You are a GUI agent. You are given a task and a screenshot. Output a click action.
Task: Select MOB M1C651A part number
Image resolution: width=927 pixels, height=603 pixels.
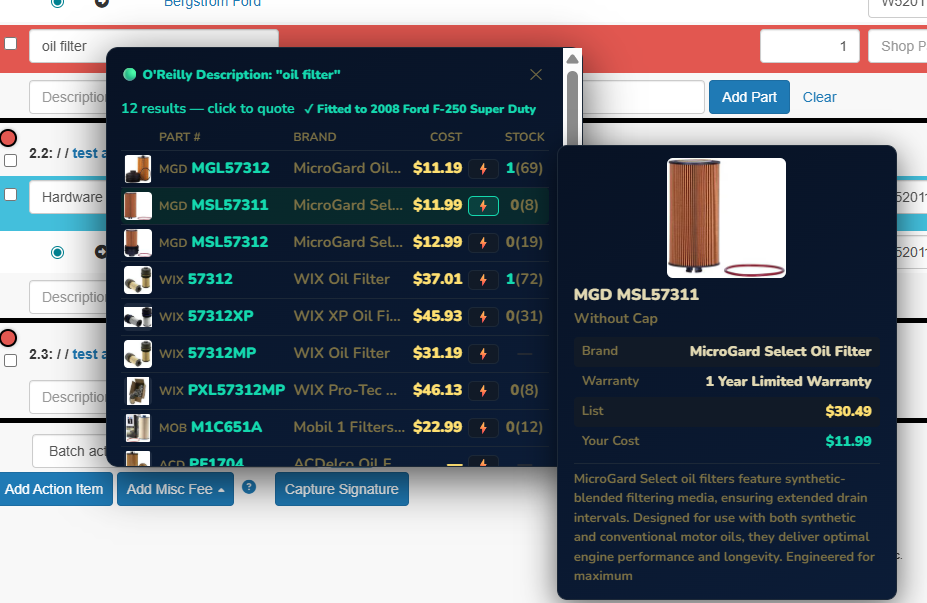click(x=226, y=427)
